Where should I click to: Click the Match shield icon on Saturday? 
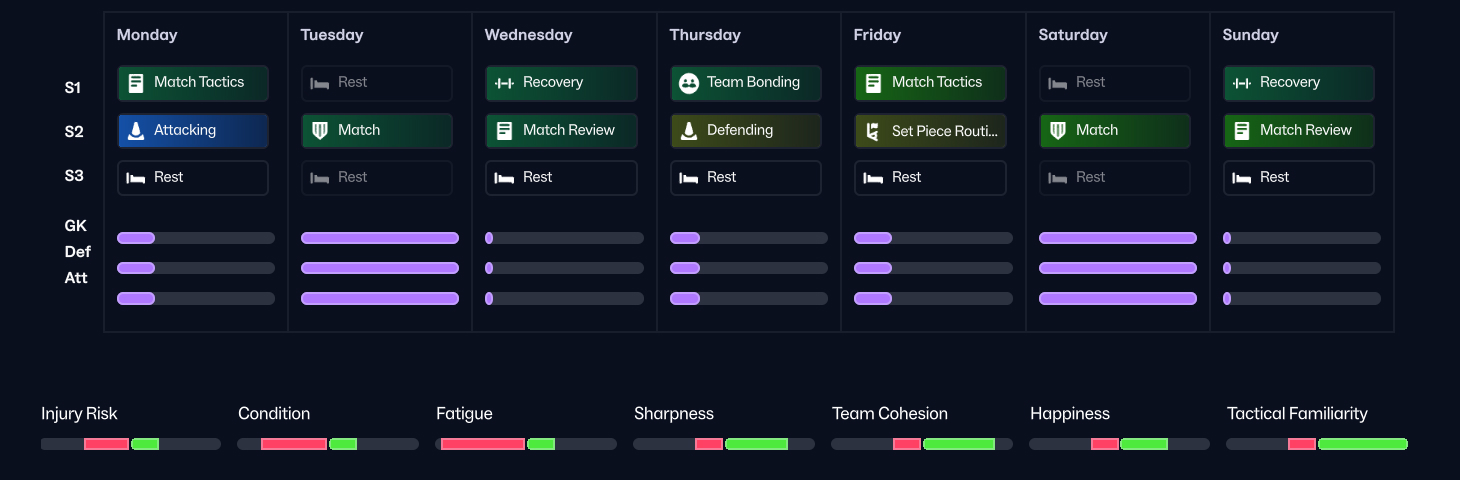[1057, 131]
